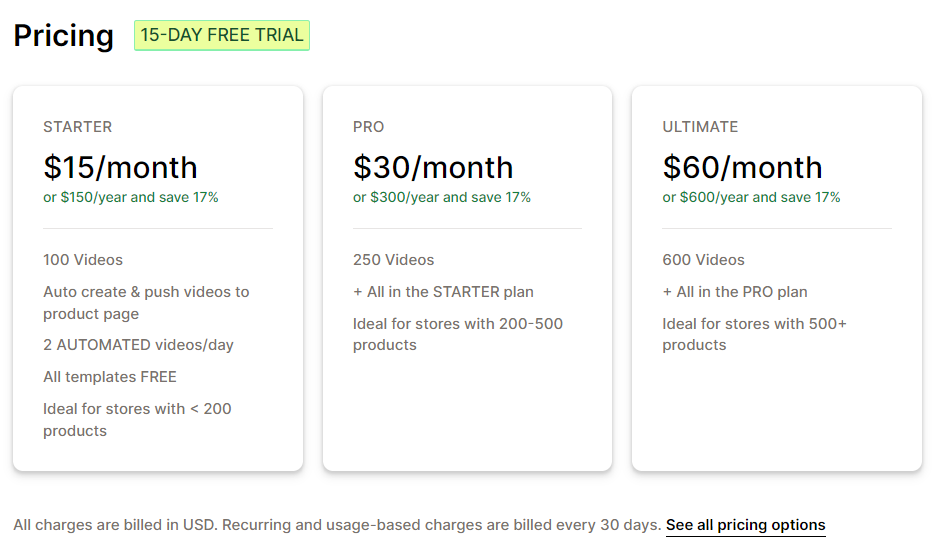Click the 600 Videos feature line
Viewport: 932px width, 557px height.
click(x=703, y=260)
